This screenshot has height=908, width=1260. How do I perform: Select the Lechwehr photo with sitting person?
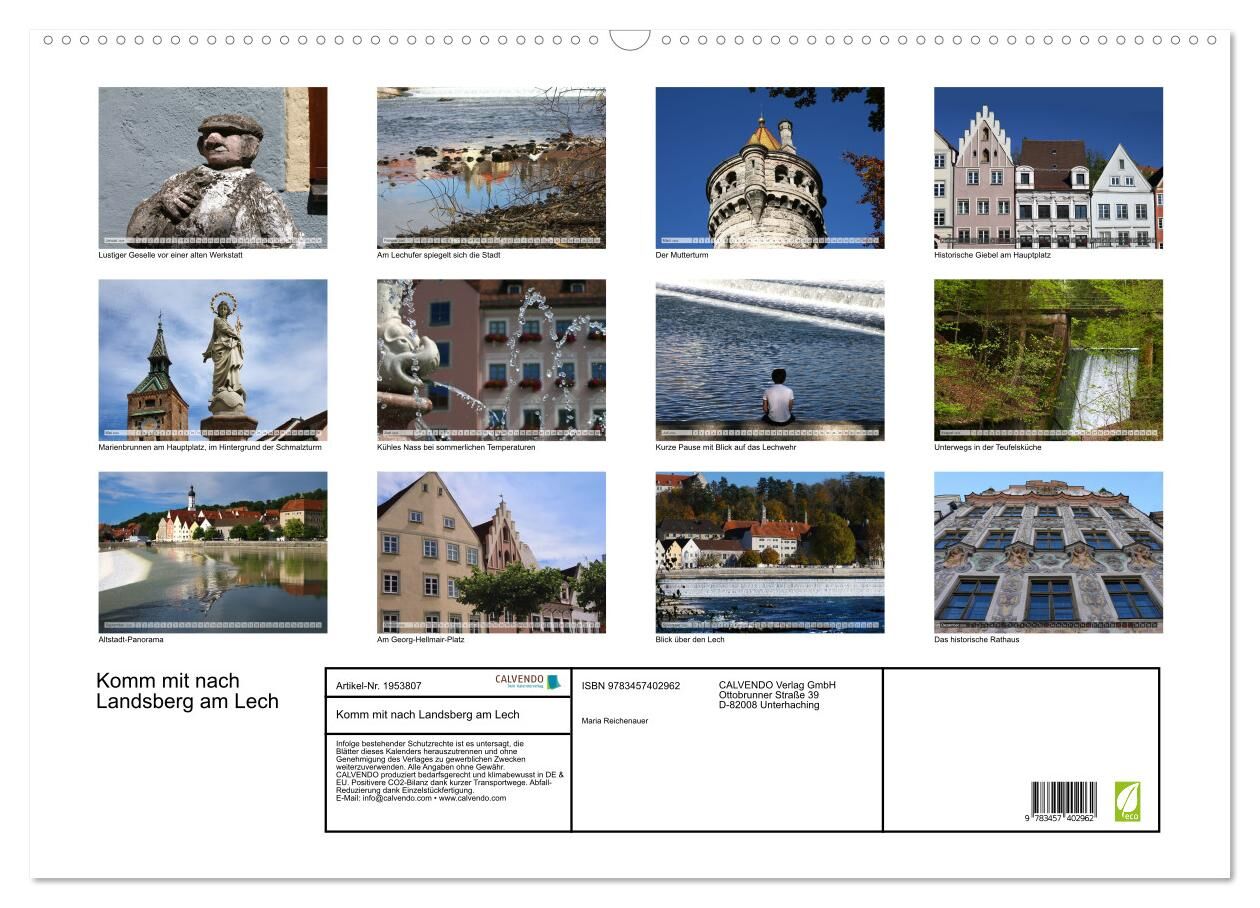point(769,360)
